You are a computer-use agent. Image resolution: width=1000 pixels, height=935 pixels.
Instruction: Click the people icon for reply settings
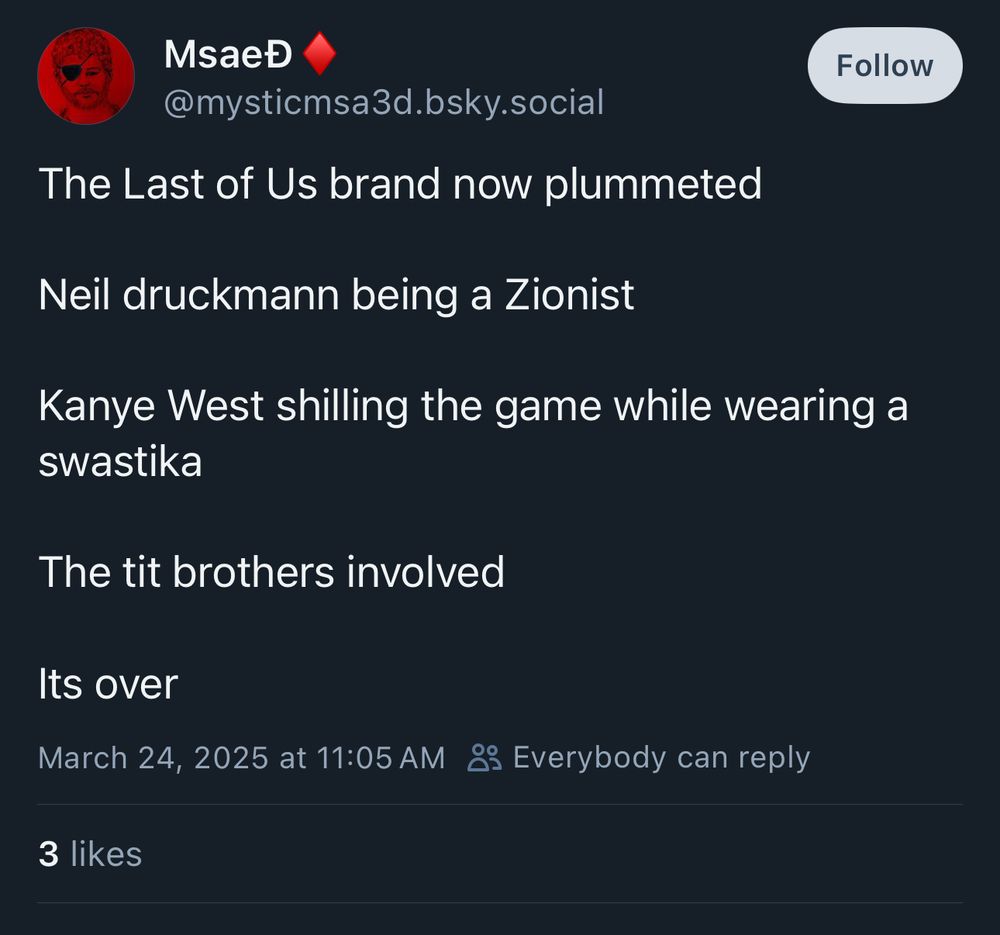pyautogui.click(x=485, y=757)
